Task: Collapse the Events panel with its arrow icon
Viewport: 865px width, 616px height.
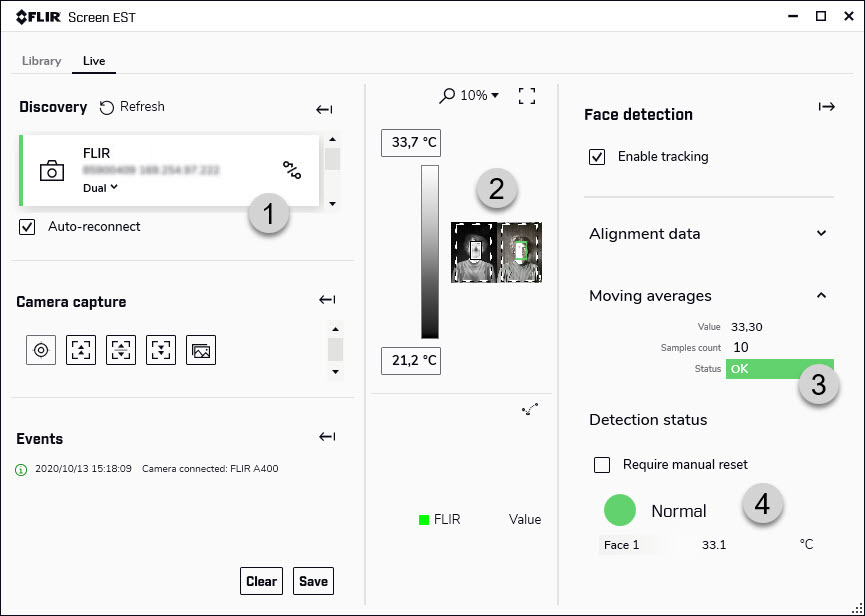Action: (324, 437)
